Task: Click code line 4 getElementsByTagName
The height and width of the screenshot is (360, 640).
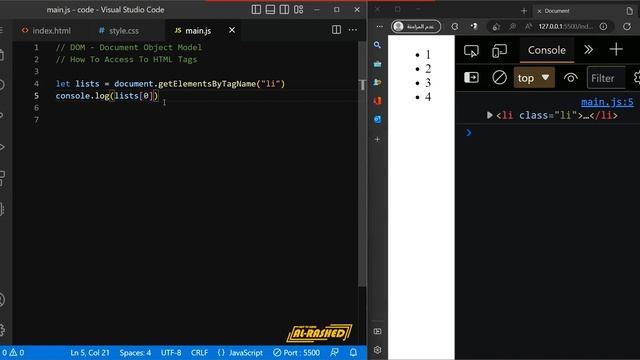Action: click(170, 84)
